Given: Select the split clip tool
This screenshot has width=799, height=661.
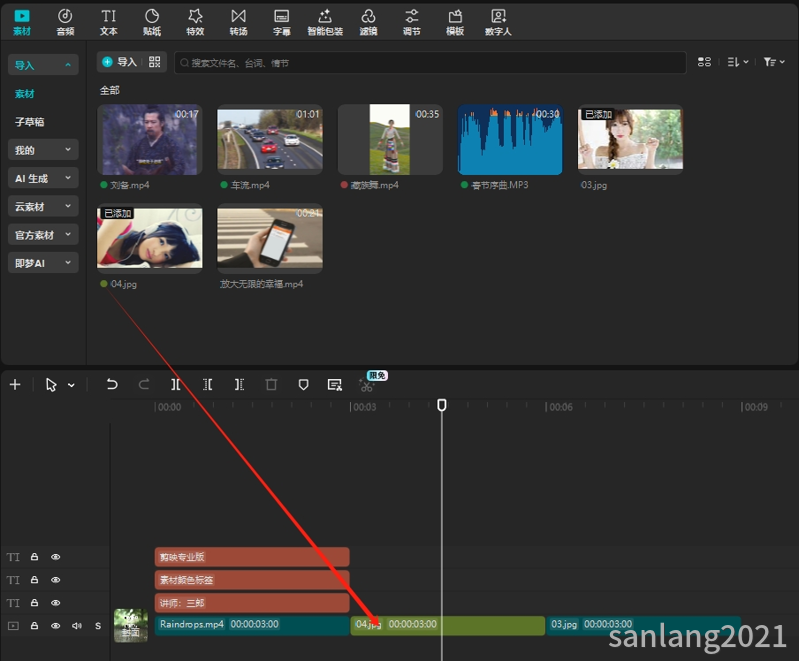Looking at the screenshot, I should [x=175, y=384].
